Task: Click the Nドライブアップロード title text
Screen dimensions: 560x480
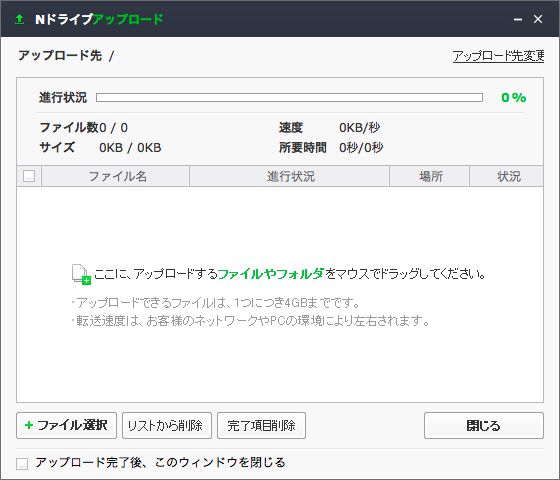Action: click(x=99, y=19)
